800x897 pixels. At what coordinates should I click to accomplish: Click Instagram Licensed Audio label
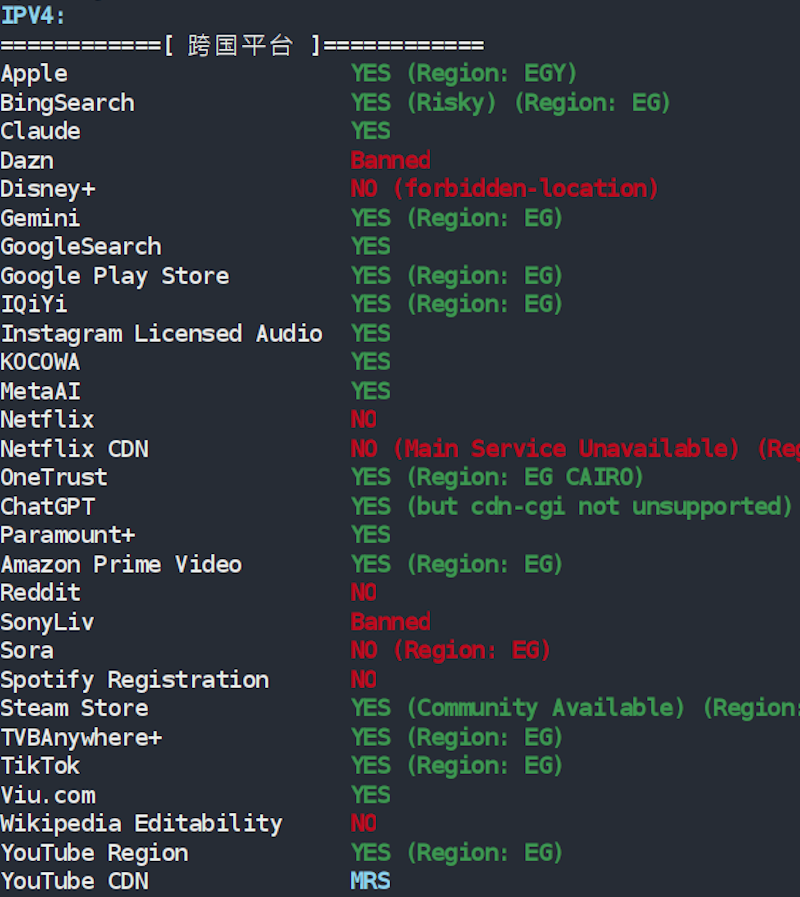(161, 333)
